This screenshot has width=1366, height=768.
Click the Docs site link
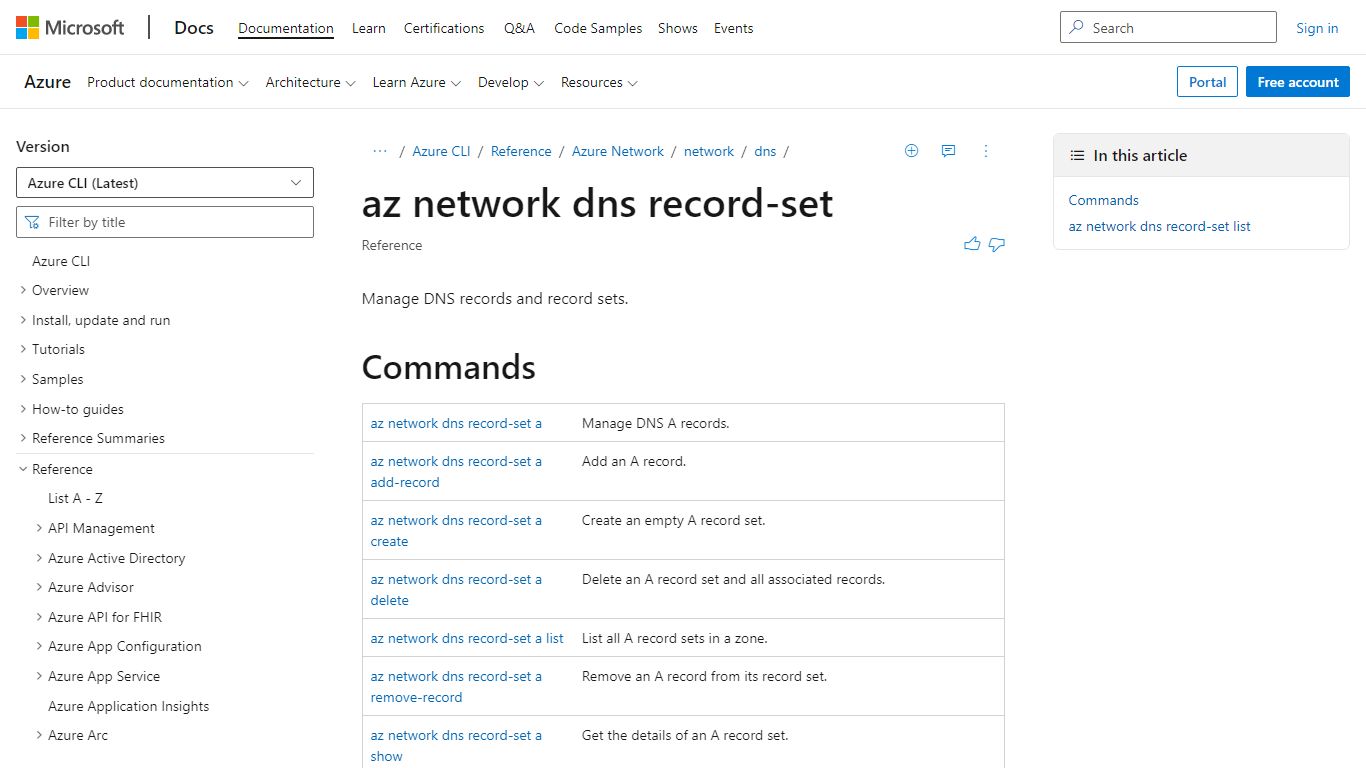pyautogui.click(x=194, y=28)
